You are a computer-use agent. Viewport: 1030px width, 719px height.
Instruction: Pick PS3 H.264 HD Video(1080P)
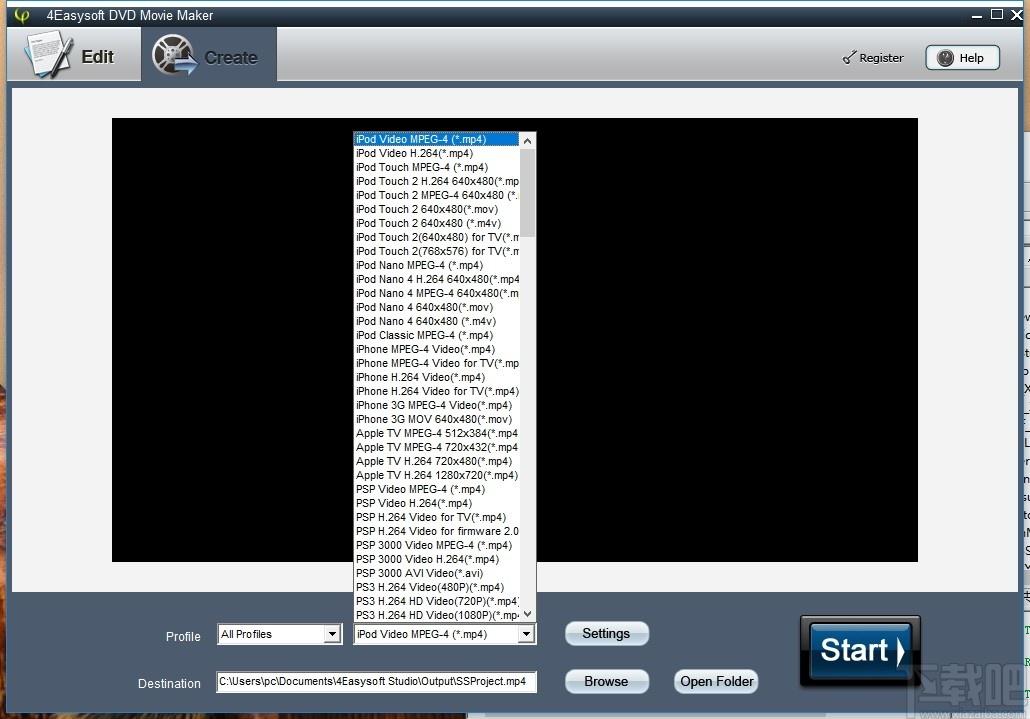pyautogui.click(x=437, y=615)
